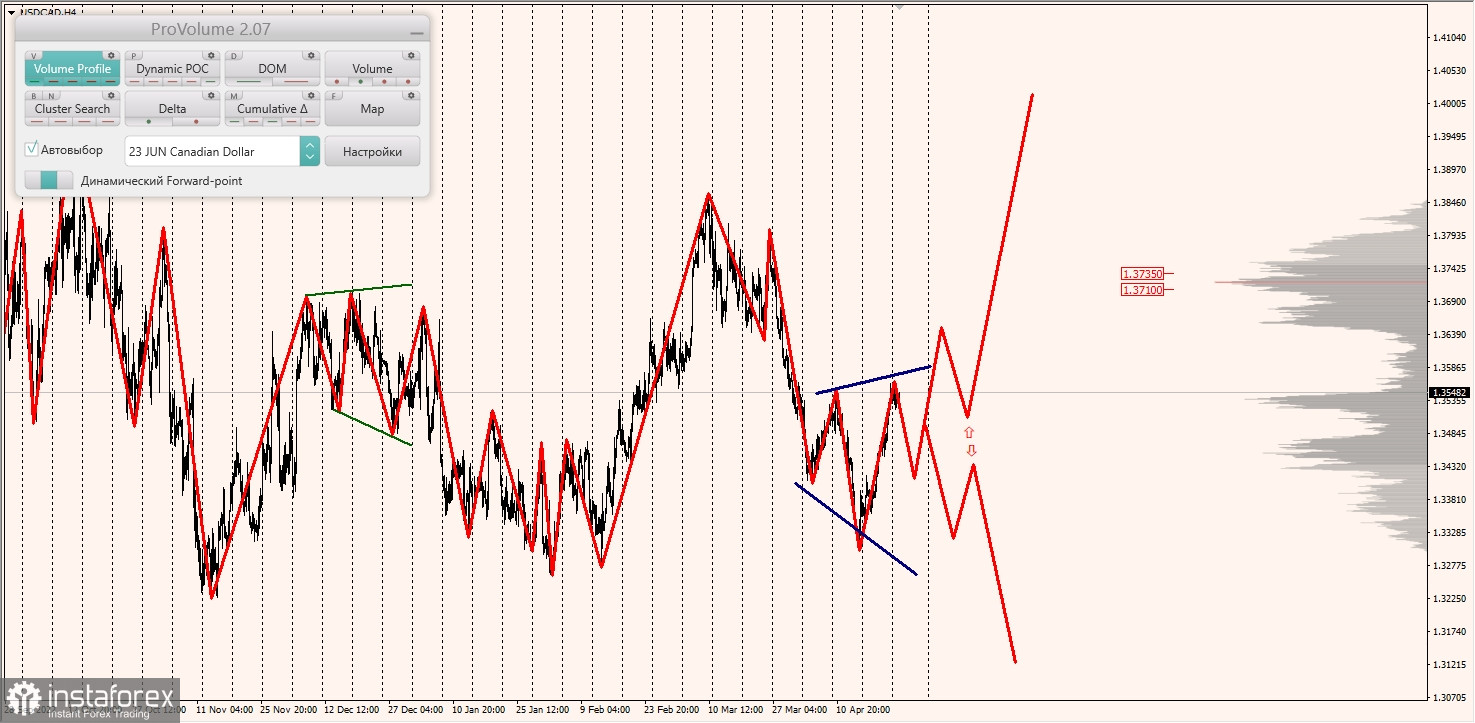Click the F hotkey tab on Map
Image resolution: width=1475 pixels, height=723 pixels.
(x=334, y=96)
